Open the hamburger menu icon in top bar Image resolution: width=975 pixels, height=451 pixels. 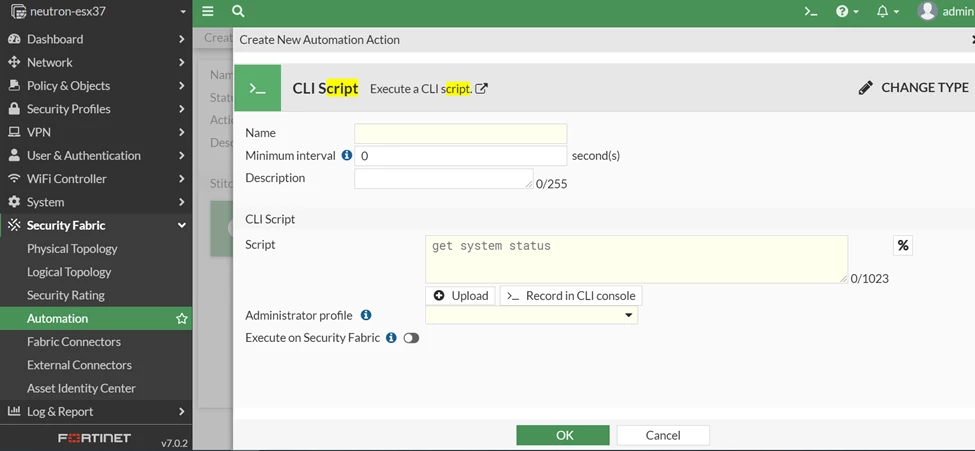click(208, 11)
